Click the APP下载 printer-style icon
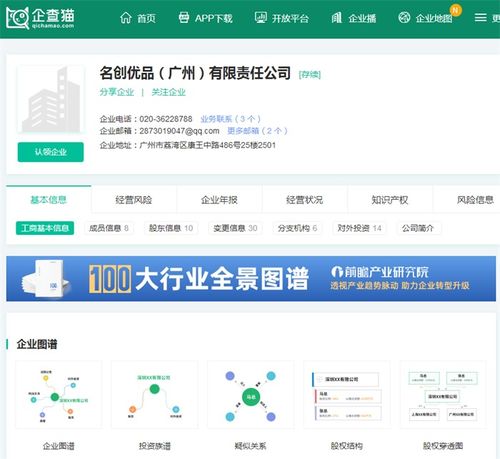The width and height of the screenshot is (500, 459). (x=184, y=18)
